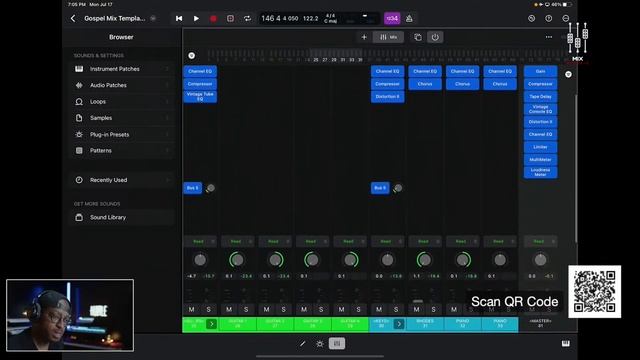
Task: Open Distortion II on the KEYS strip
Action: tap(387, 97)
